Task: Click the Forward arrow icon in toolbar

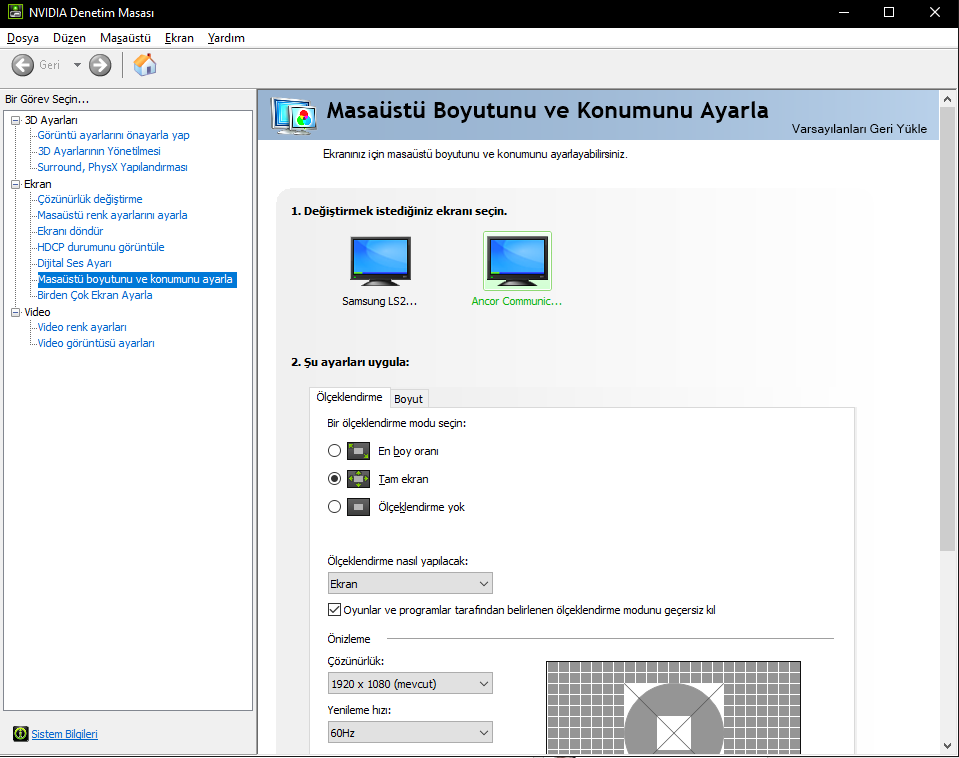Action: [100, 65]
